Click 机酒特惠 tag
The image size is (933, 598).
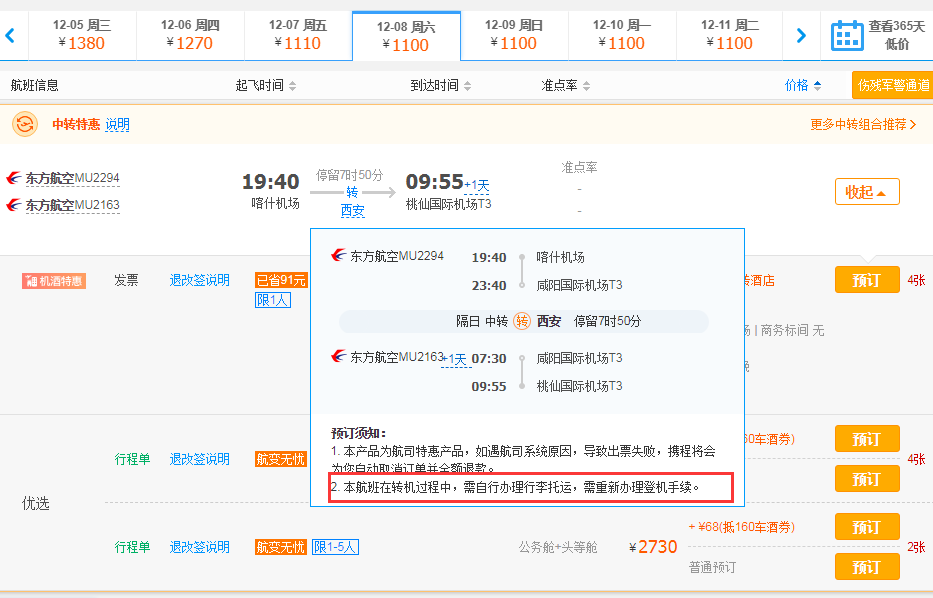[x=54, y=281]
